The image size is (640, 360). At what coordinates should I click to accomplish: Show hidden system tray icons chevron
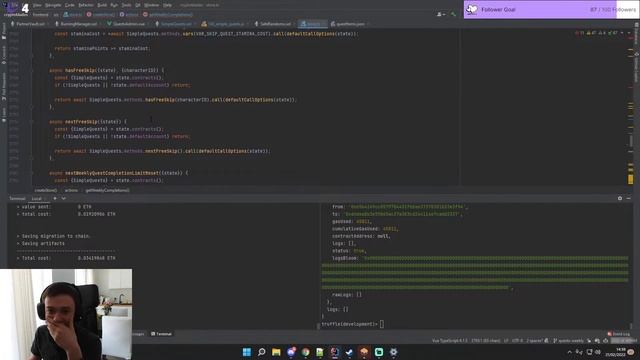[570, 352]
